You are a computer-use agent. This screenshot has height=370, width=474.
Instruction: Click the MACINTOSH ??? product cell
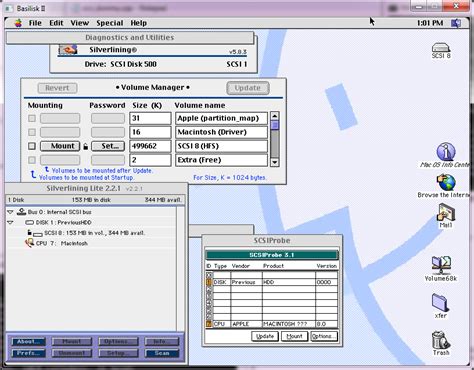coord(289,324)
